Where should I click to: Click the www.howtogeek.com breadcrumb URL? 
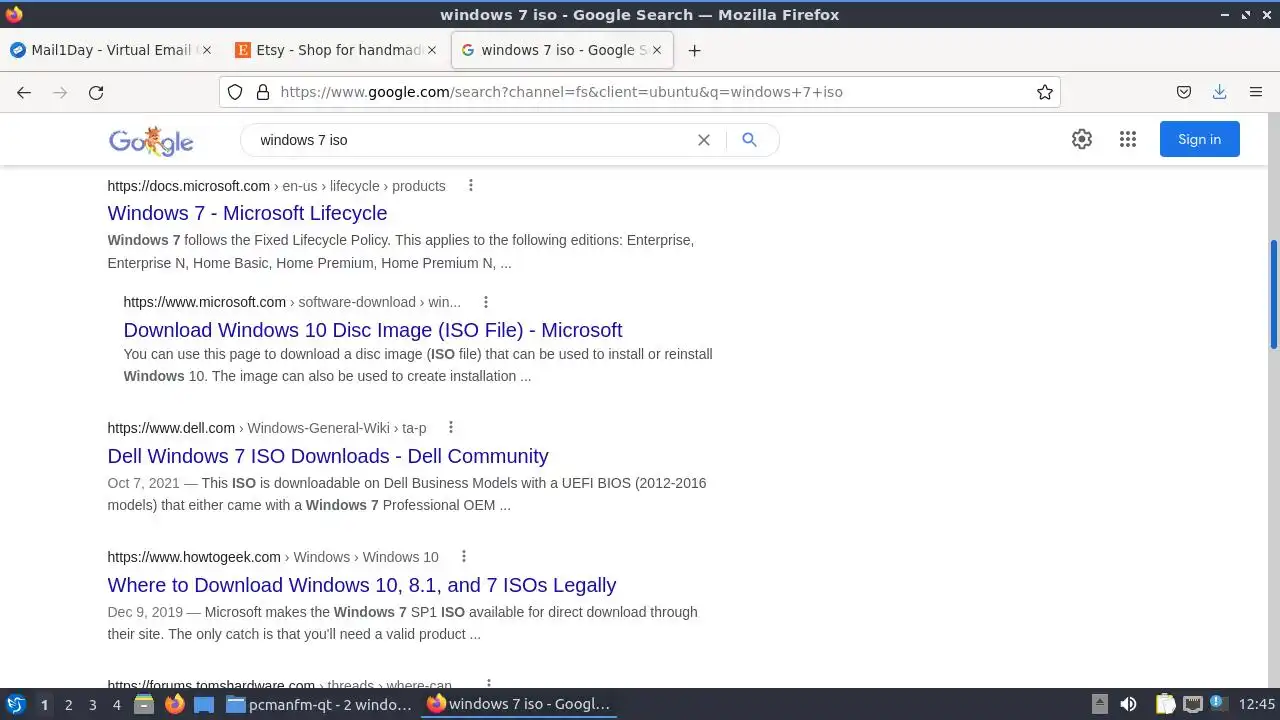273,557
